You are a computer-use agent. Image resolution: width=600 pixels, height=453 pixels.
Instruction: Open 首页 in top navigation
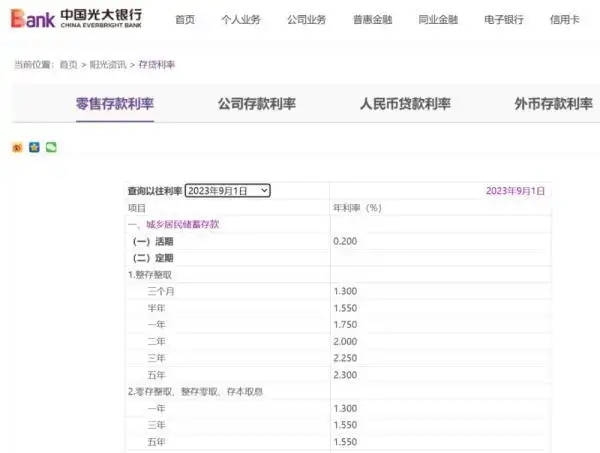pyautogui.click(x=185, y=19)
